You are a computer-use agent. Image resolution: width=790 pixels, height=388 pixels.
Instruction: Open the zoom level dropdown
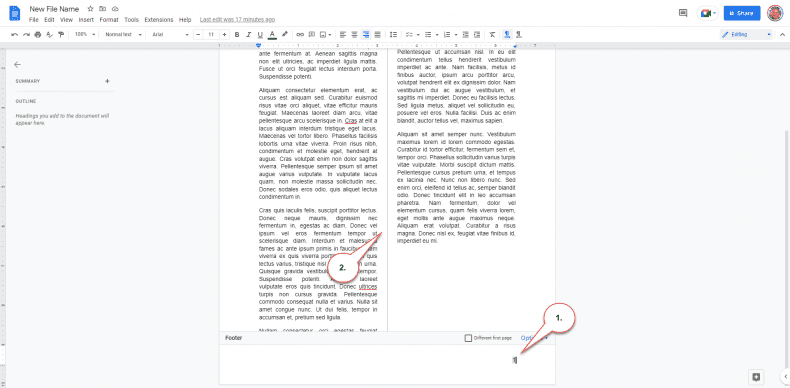click(x=85, y=35)
